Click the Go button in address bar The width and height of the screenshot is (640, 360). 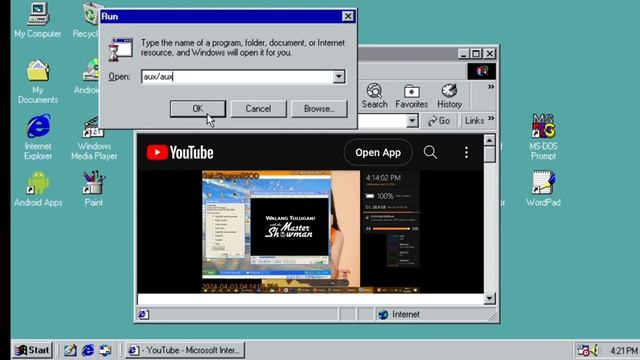click(x=439, y=121)
